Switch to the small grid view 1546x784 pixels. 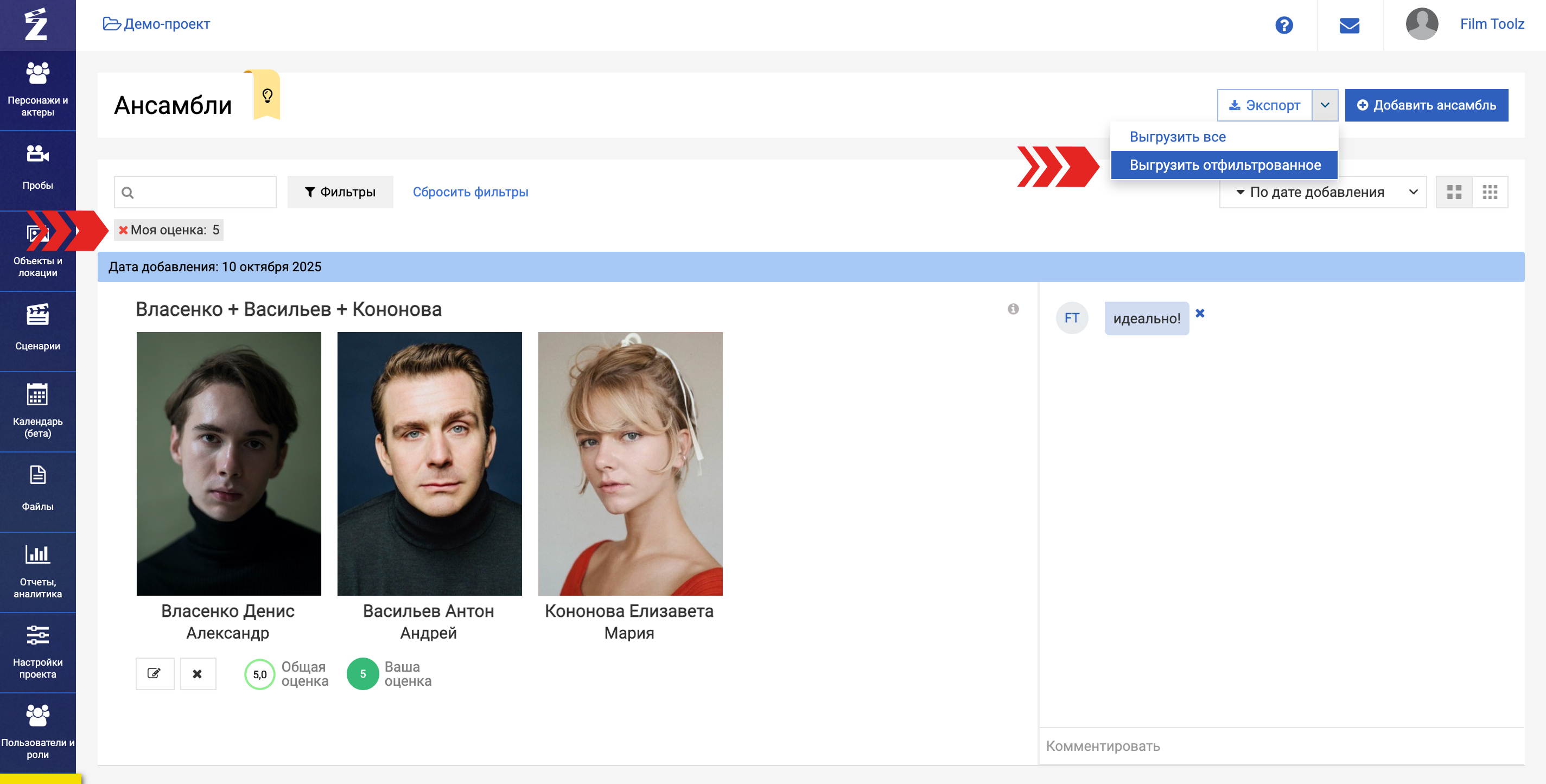click(1490, 192)
